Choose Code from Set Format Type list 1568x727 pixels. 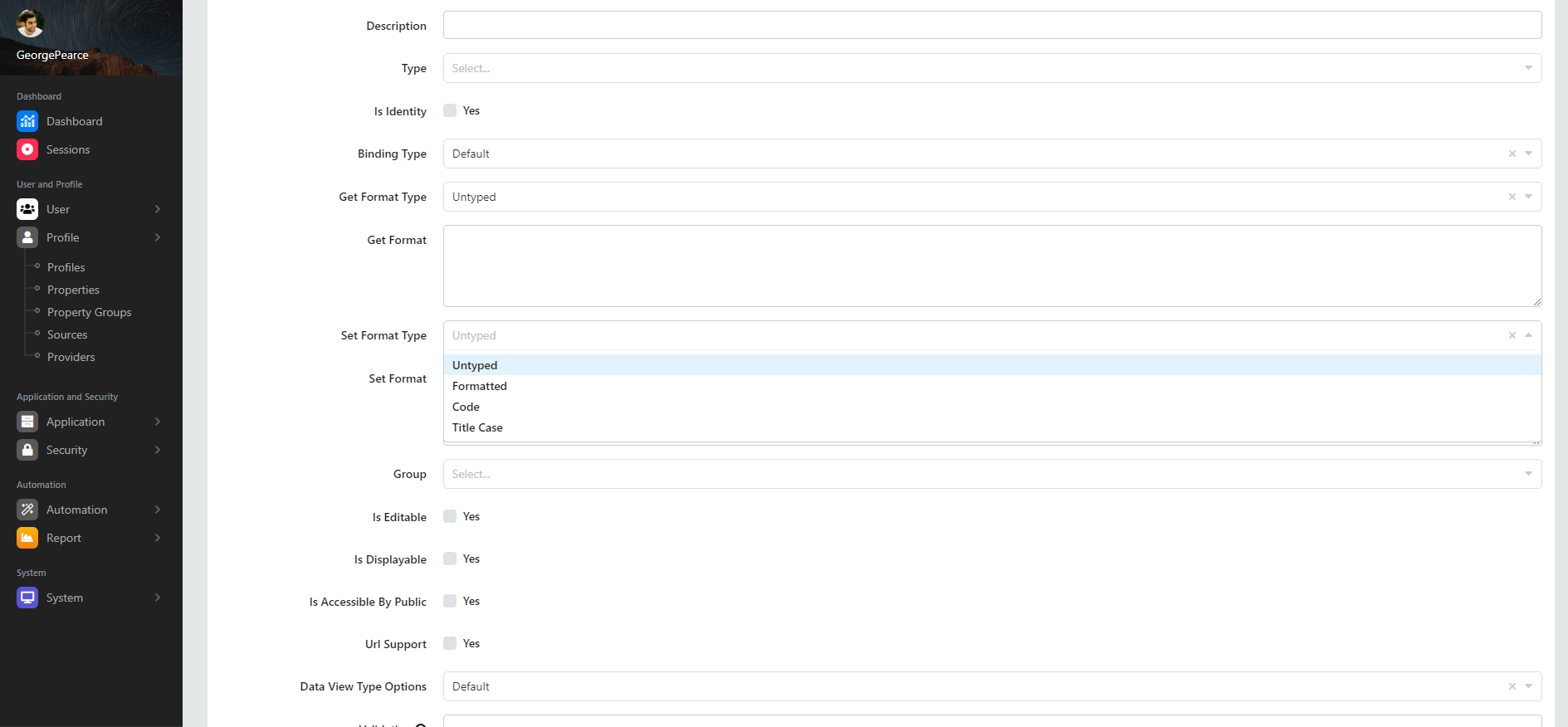[x=992, y=407]
